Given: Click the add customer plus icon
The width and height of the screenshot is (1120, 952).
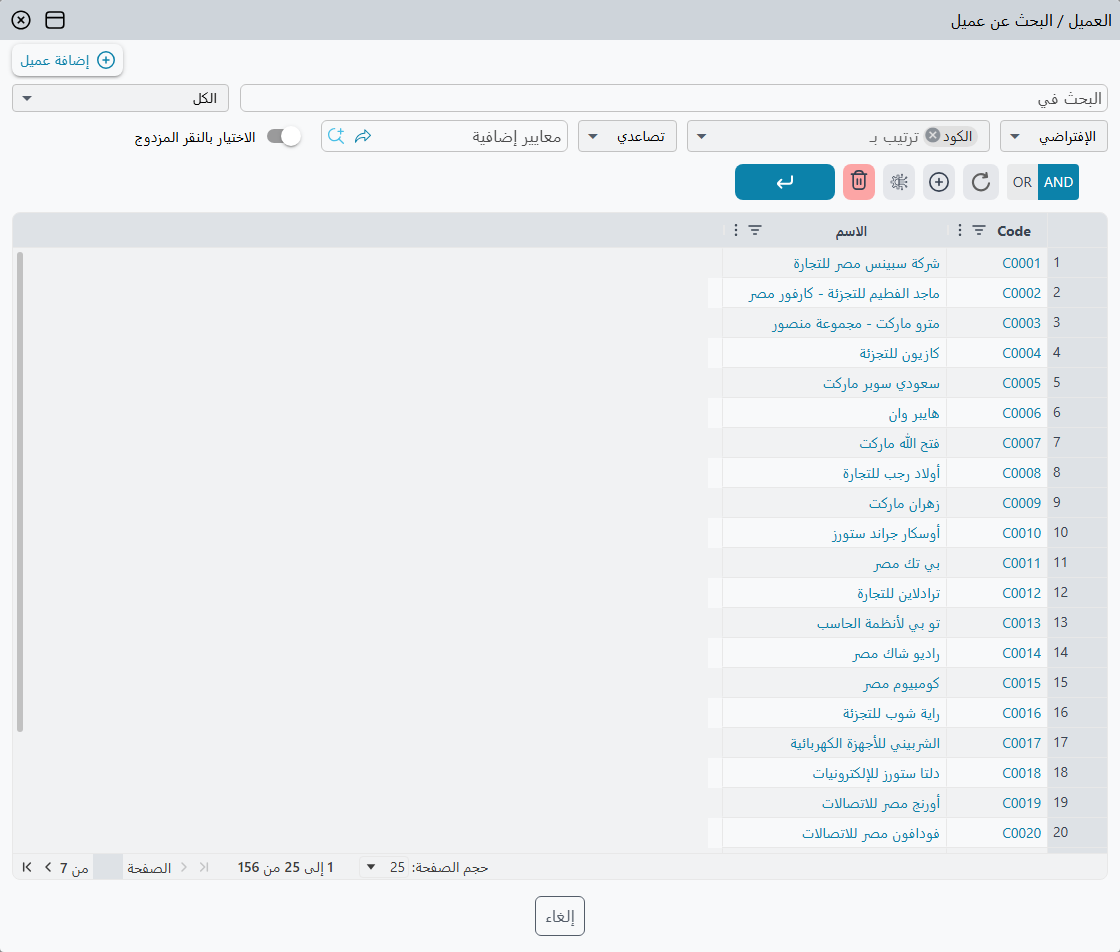Looking at the screenshot, I should click(106, 60).
